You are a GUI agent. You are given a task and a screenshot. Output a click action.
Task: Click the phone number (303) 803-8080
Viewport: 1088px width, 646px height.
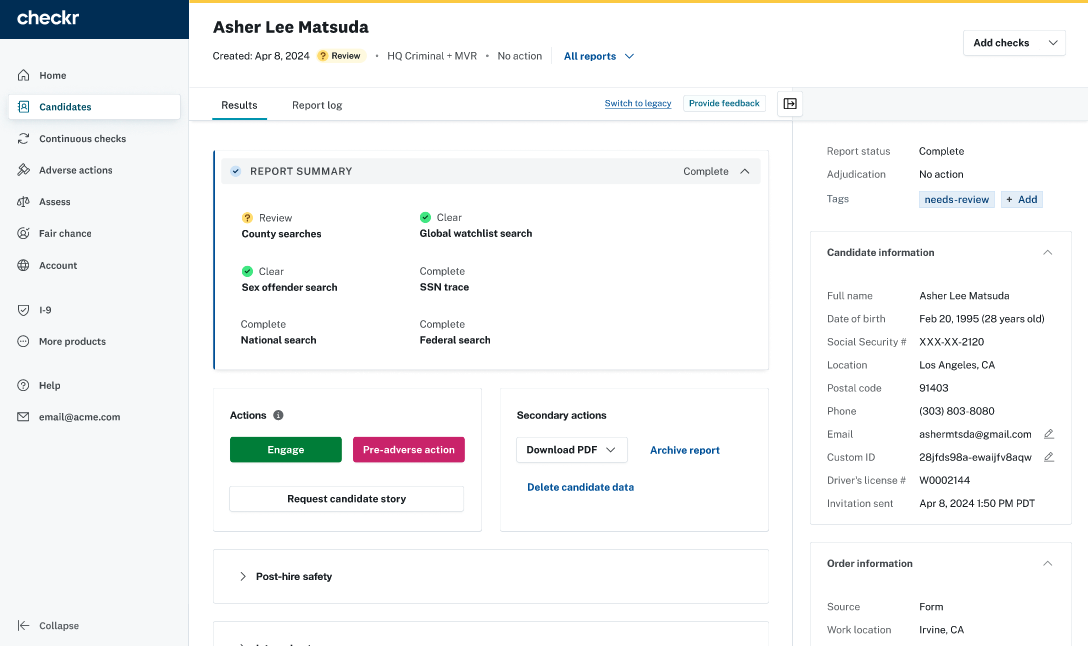pos(957,411)
